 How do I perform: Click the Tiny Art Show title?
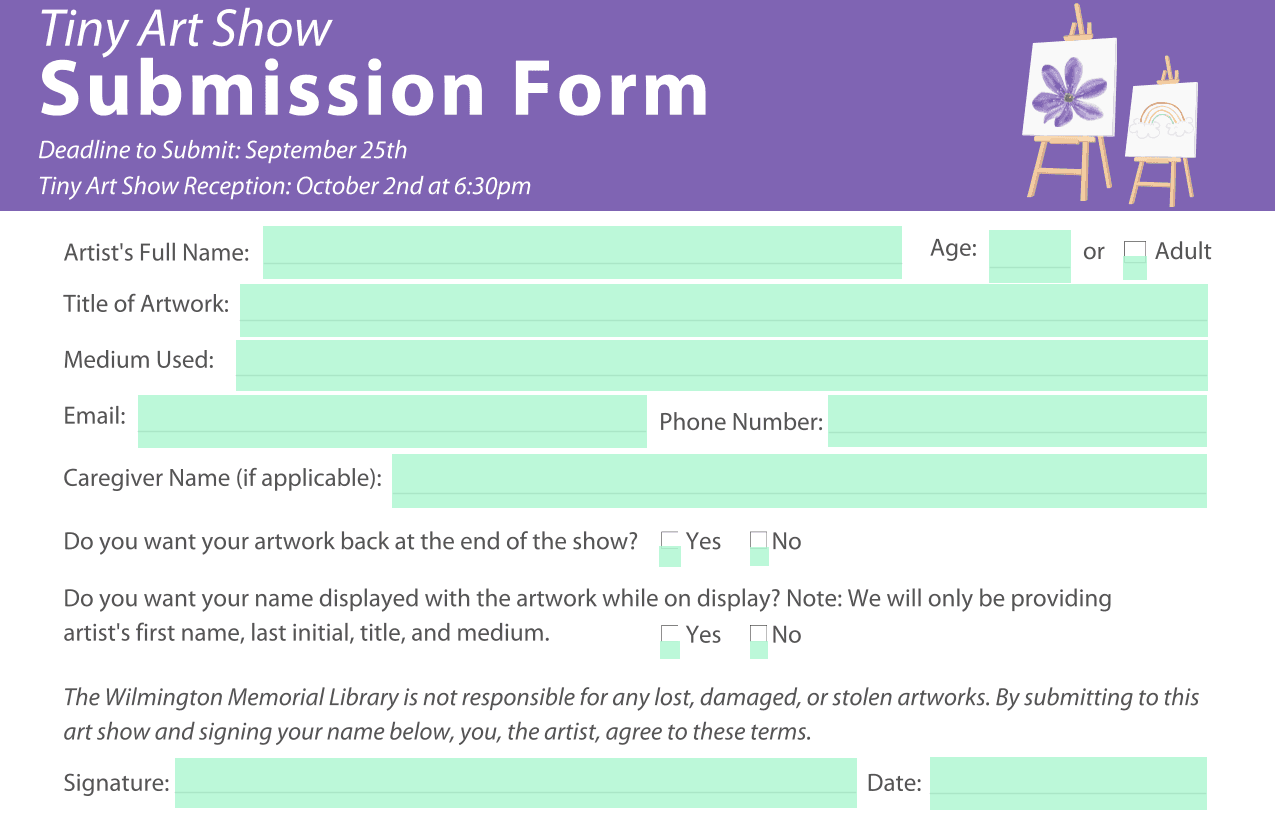(186, 28)
